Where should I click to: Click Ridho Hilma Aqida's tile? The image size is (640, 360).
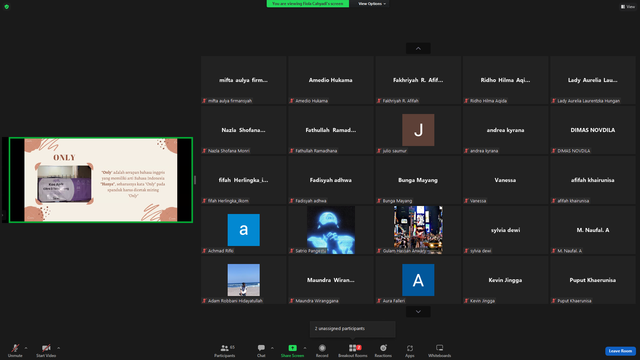coord(505,80)
